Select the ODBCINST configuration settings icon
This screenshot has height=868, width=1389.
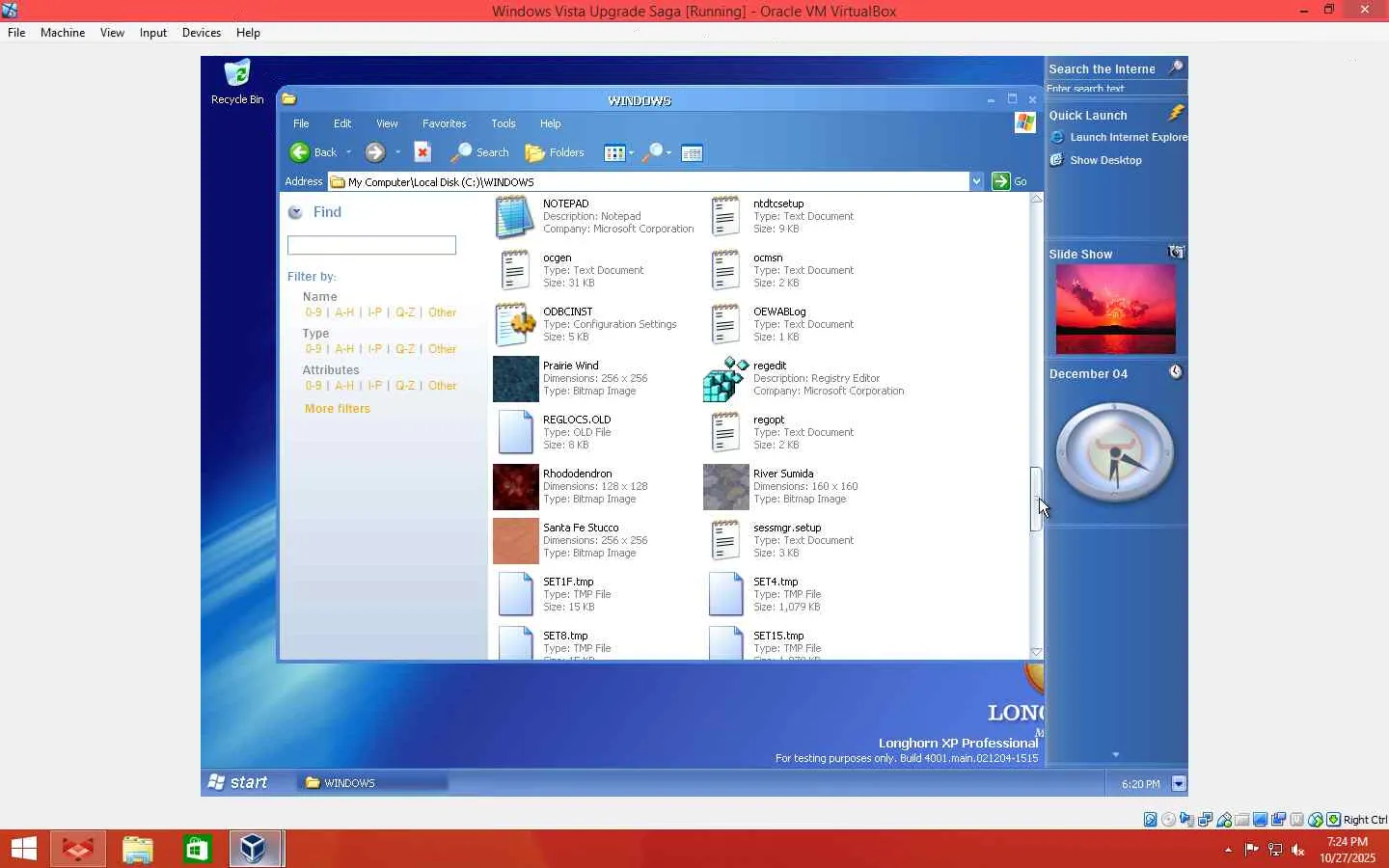[x=515, y=324]
